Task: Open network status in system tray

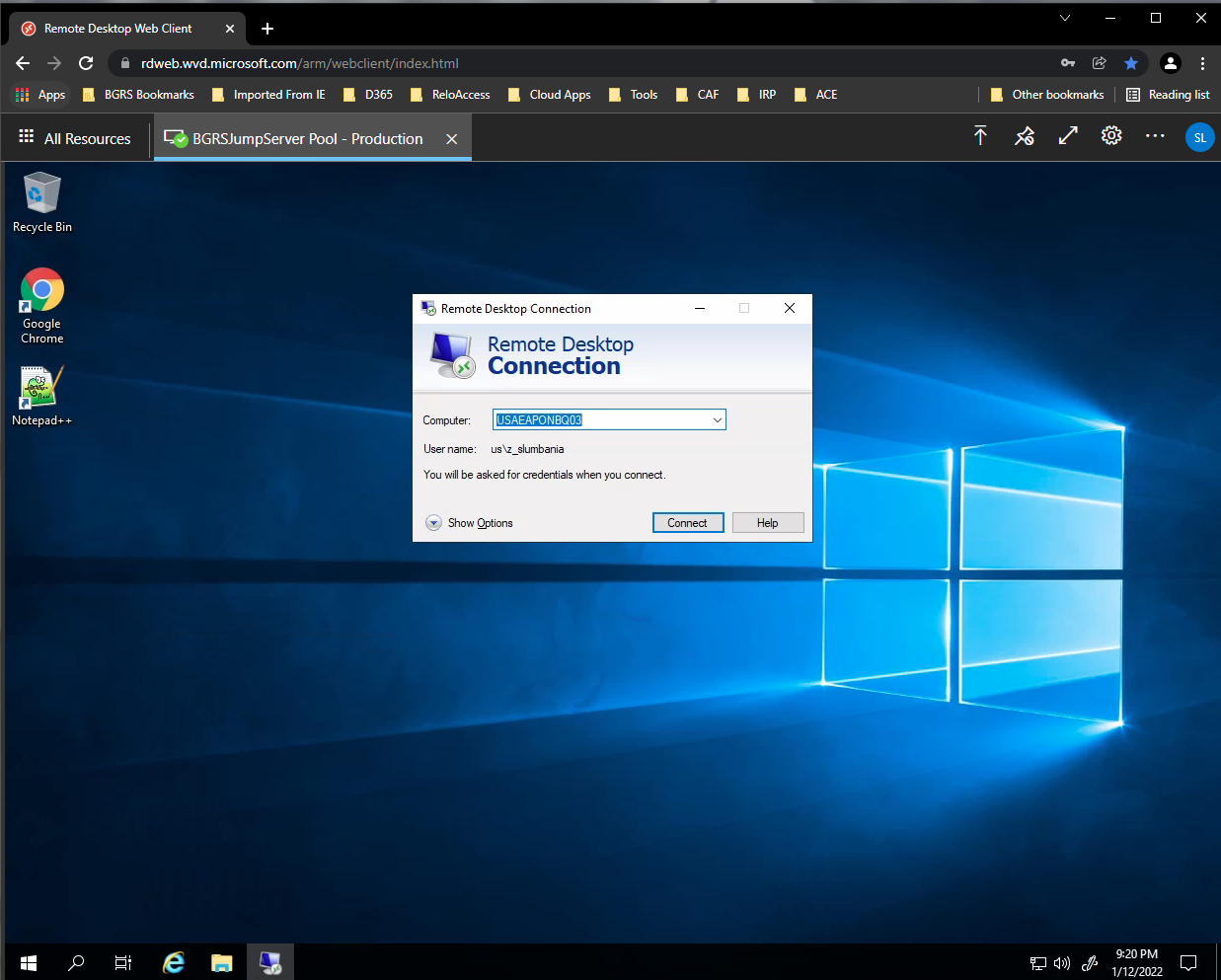Action: click(1038, 963)
